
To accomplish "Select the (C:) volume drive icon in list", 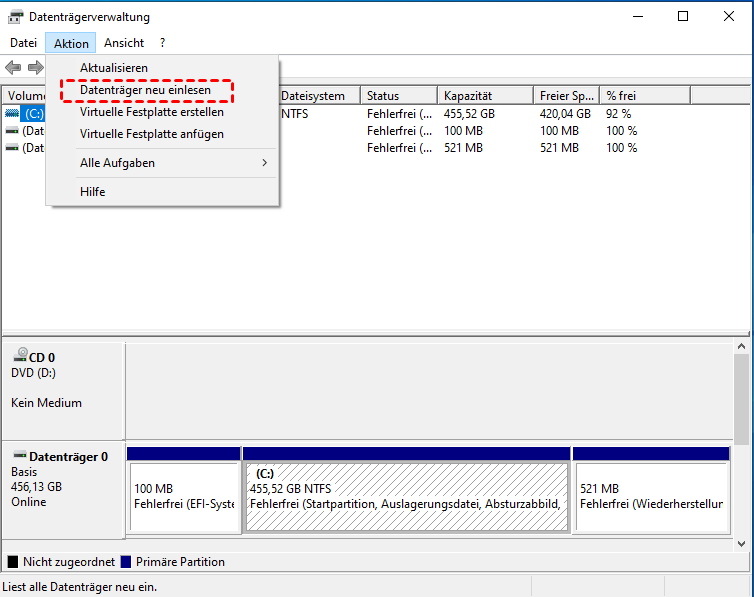I will [x=12, y=113].
